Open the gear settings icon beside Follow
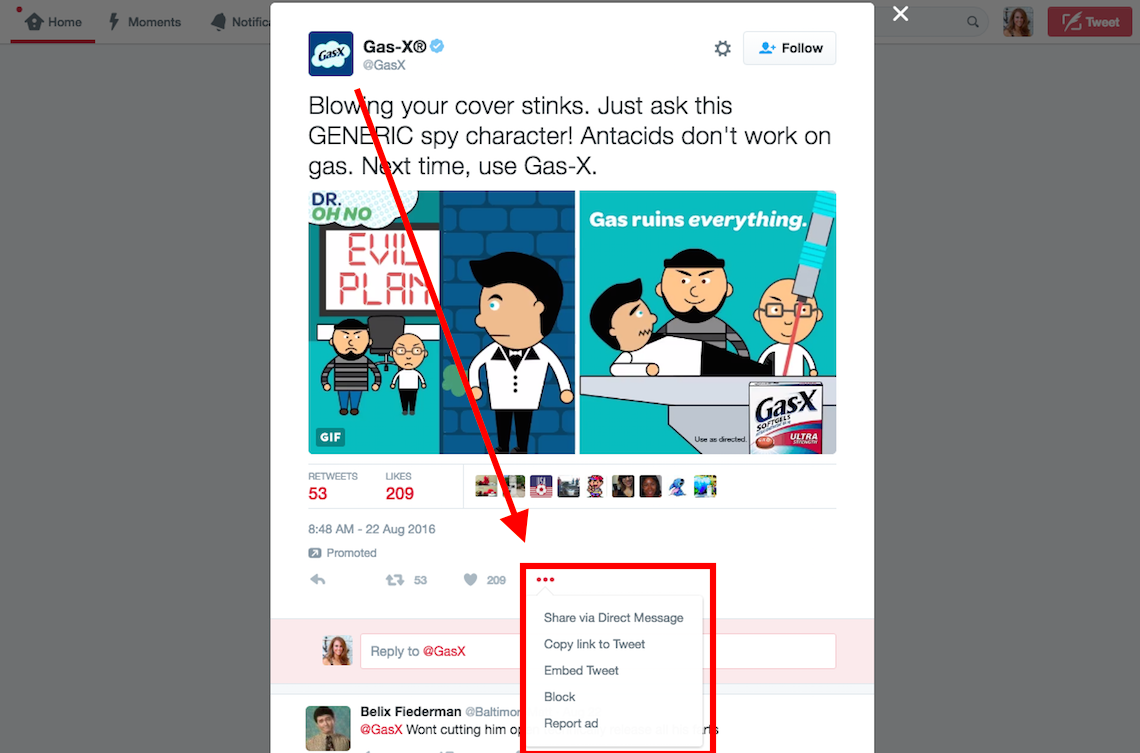The height and width of the screenshot is (753, 1140). 722,49
